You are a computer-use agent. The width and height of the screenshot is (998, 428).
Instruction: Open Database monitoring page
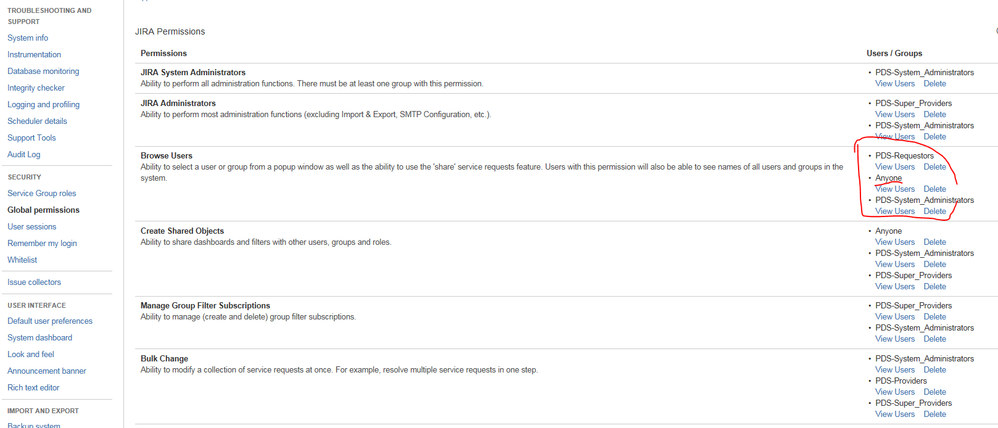(43, 71)
